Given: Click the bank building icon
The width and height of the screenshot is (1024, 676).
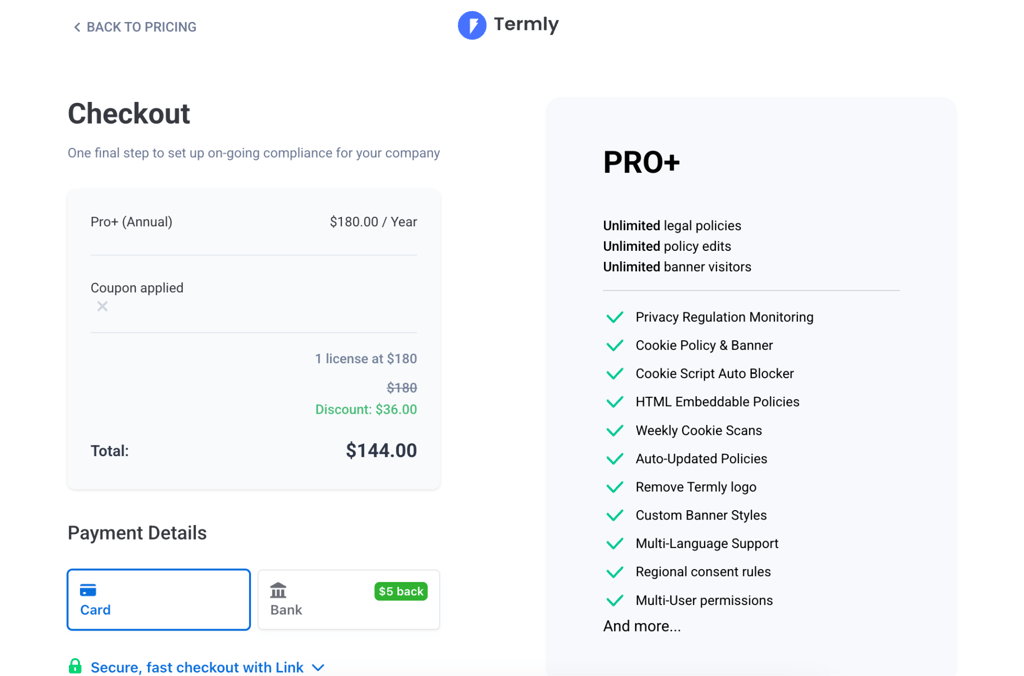Looking at the screenshot, I should (x=278, y=590).
